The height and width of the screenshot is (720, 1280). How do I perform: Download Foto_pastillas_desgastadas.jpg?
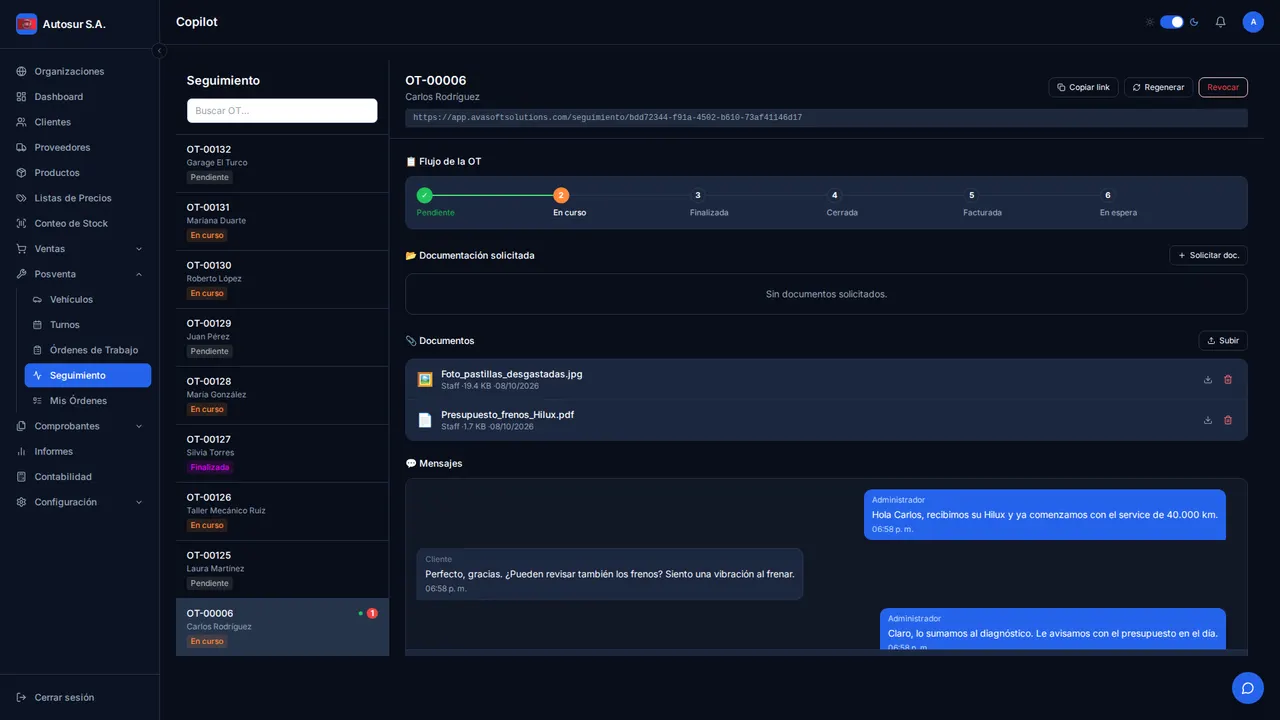1208,380
